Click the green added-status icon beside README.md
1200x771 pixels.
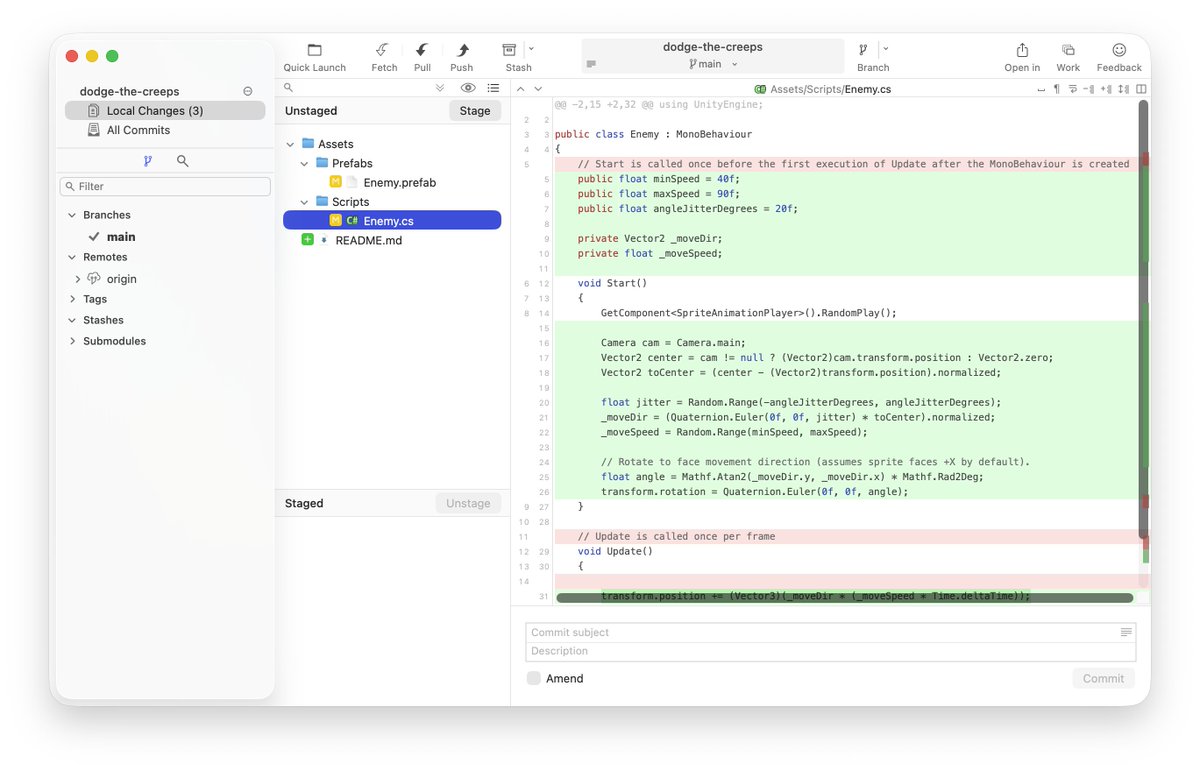308,240
